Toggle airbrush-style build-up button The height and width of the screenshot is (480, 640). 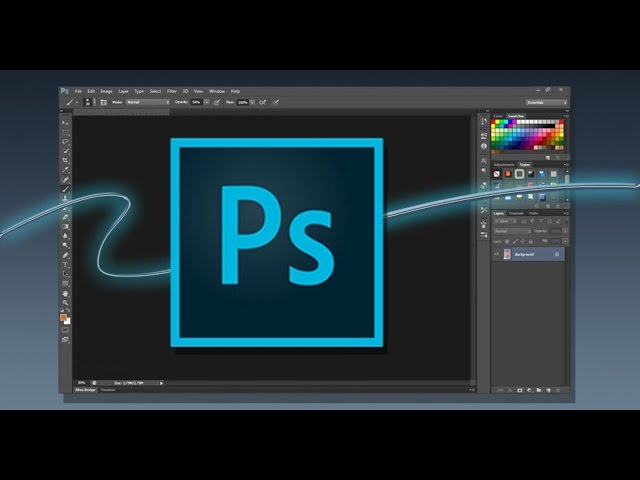(x=263, y=102)
